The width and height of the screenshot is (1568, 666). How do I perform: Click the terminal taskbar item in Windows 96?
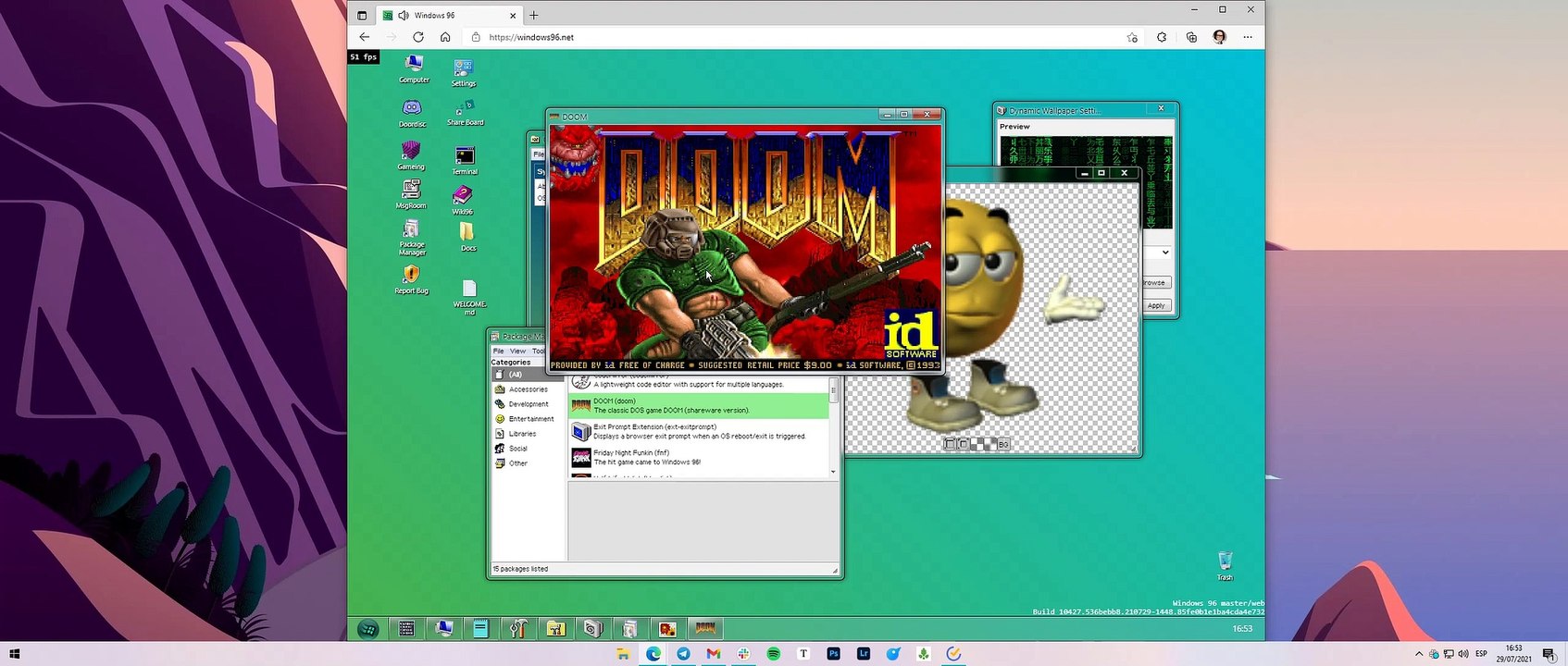click(x=406, y=629)
